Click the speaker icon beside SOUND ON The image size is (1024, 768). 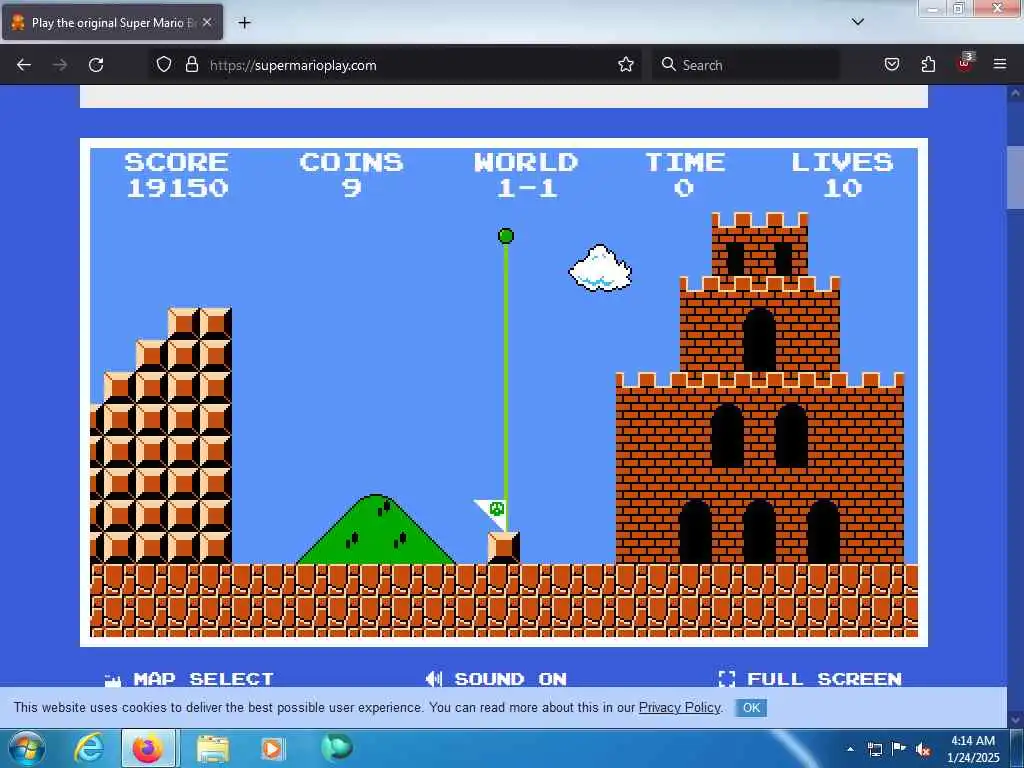click(x=434, y=679)
